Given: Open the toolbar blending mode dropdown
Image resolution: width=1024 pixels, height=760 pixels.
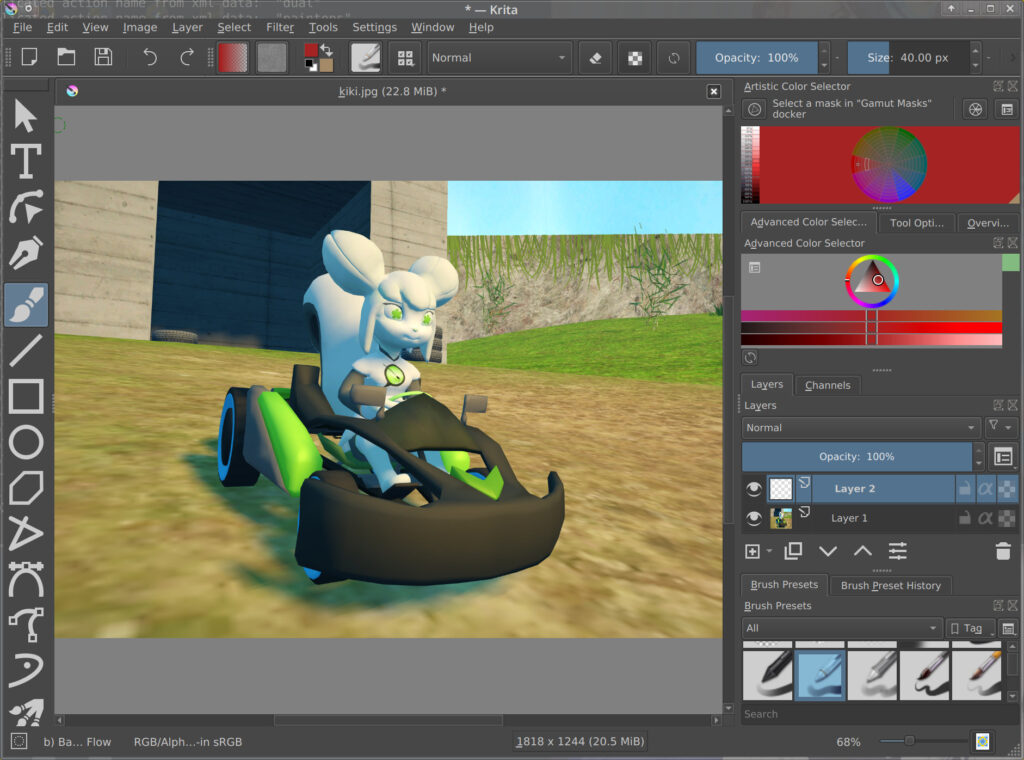Looking at the screenshot, I should pyautogui.click(x=498, y=57).
